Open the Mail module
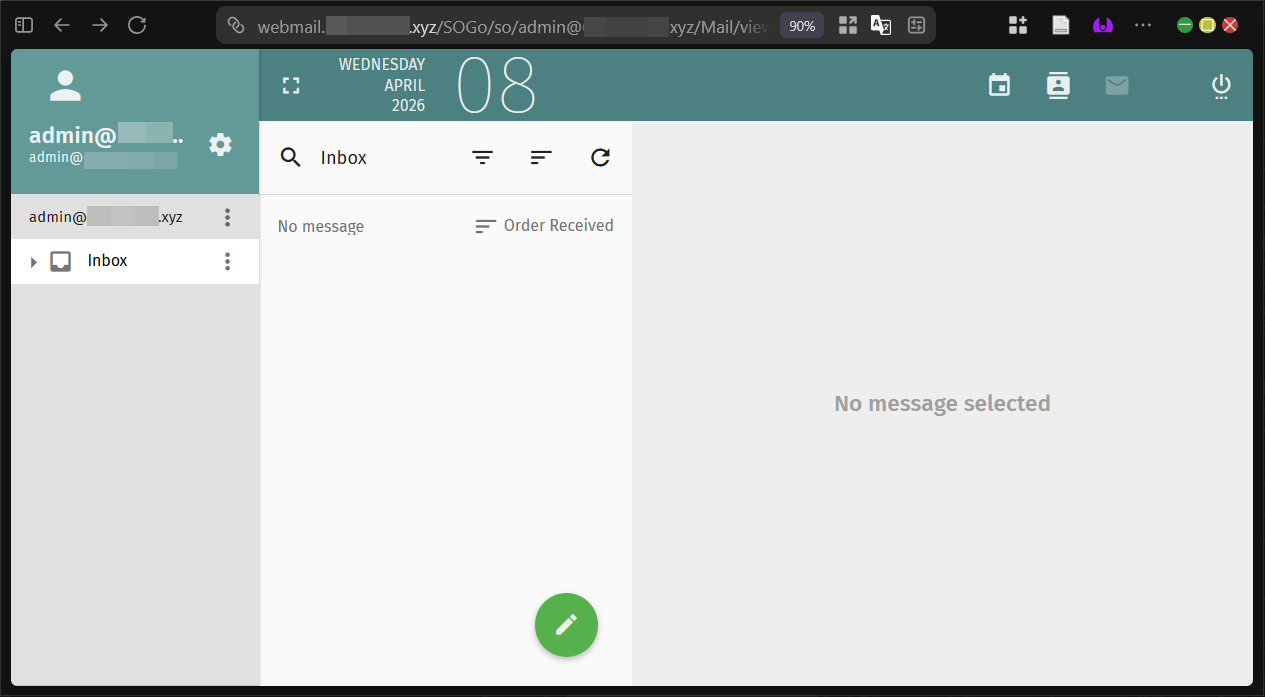 coord(1117,86)
